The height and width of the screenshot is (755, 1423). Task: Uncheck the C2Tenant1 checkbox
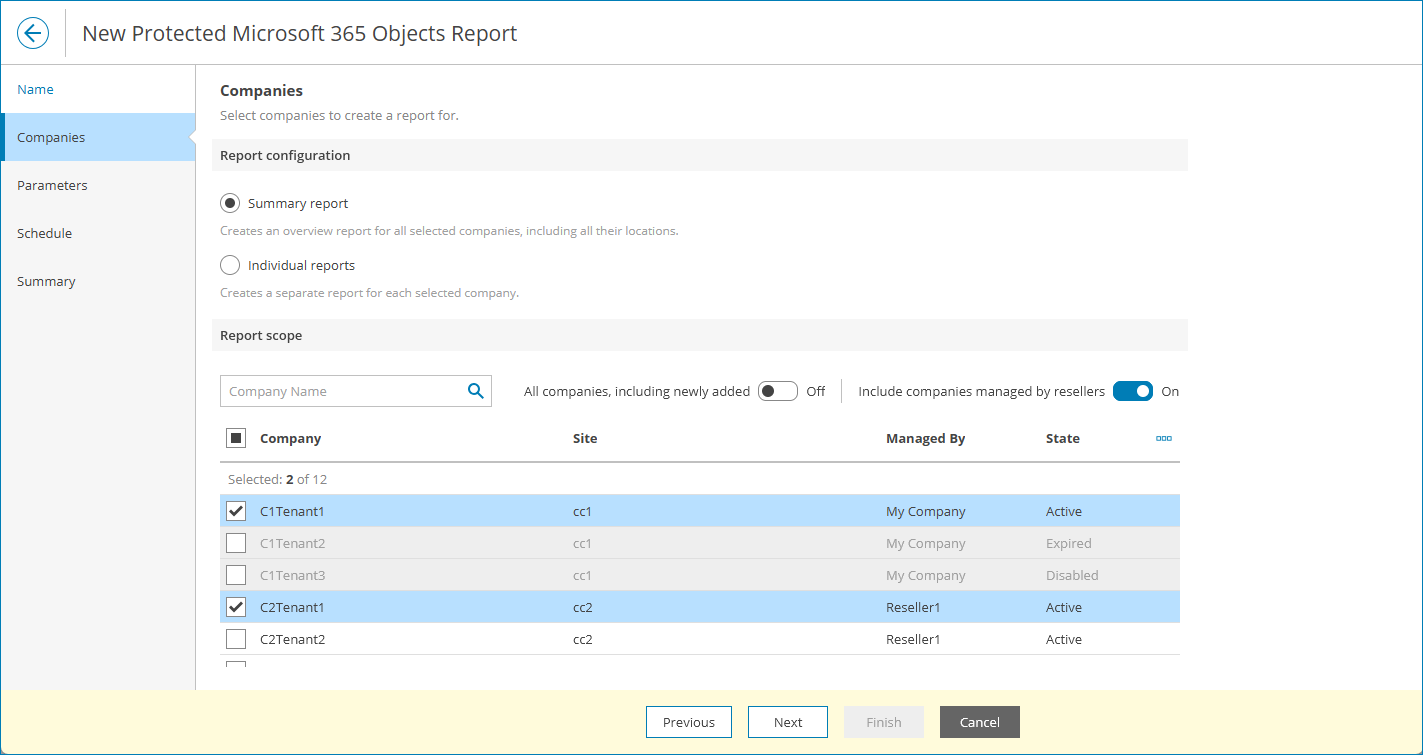[x=236, y=607]
